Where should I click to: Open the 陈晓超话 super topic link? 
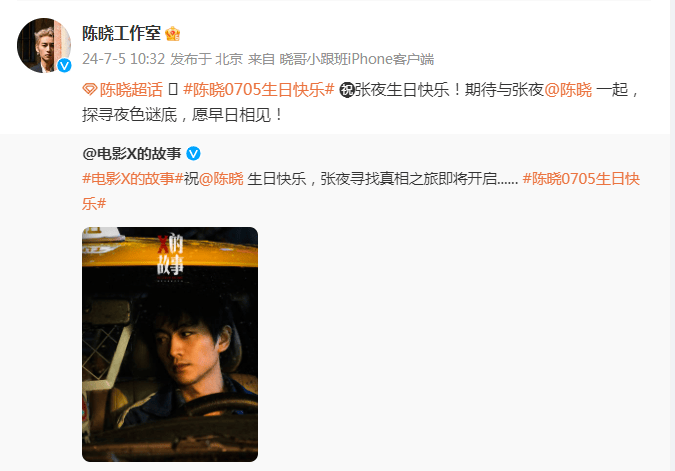[x=131, y=90]
